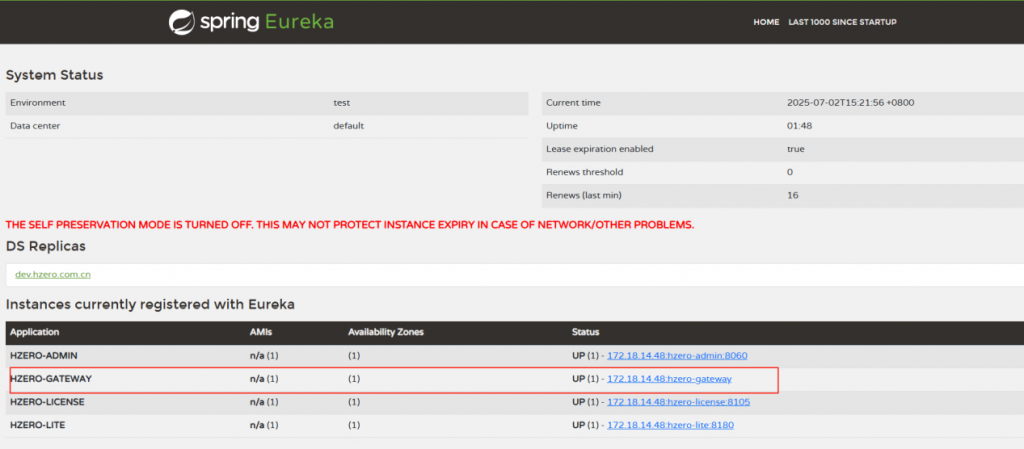Open the hzero-admin:8060 instance link
Screen dimensions: 1024x449
[x=677, y=355]
